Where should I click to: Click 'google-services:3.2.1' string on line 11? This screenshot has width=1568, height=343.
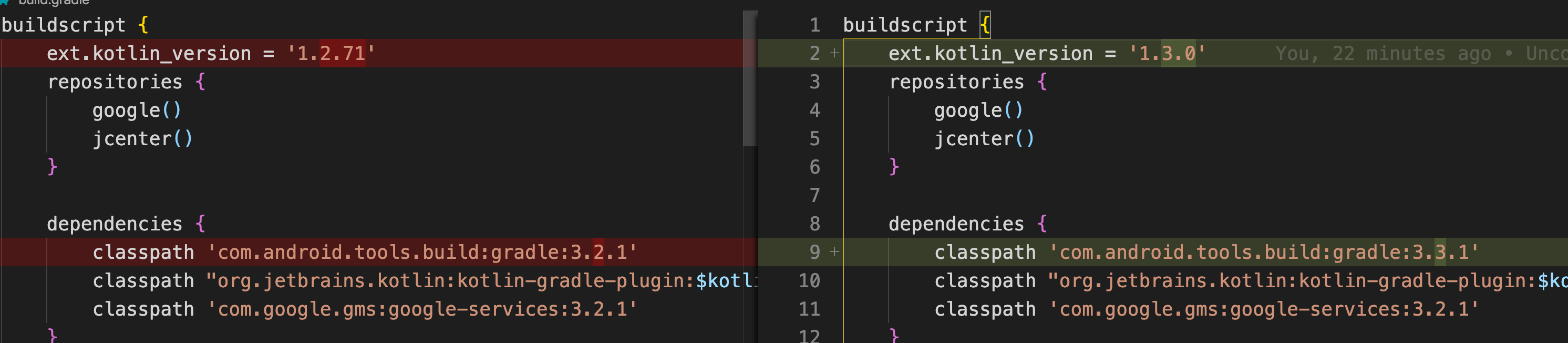tap(1264, 309)
